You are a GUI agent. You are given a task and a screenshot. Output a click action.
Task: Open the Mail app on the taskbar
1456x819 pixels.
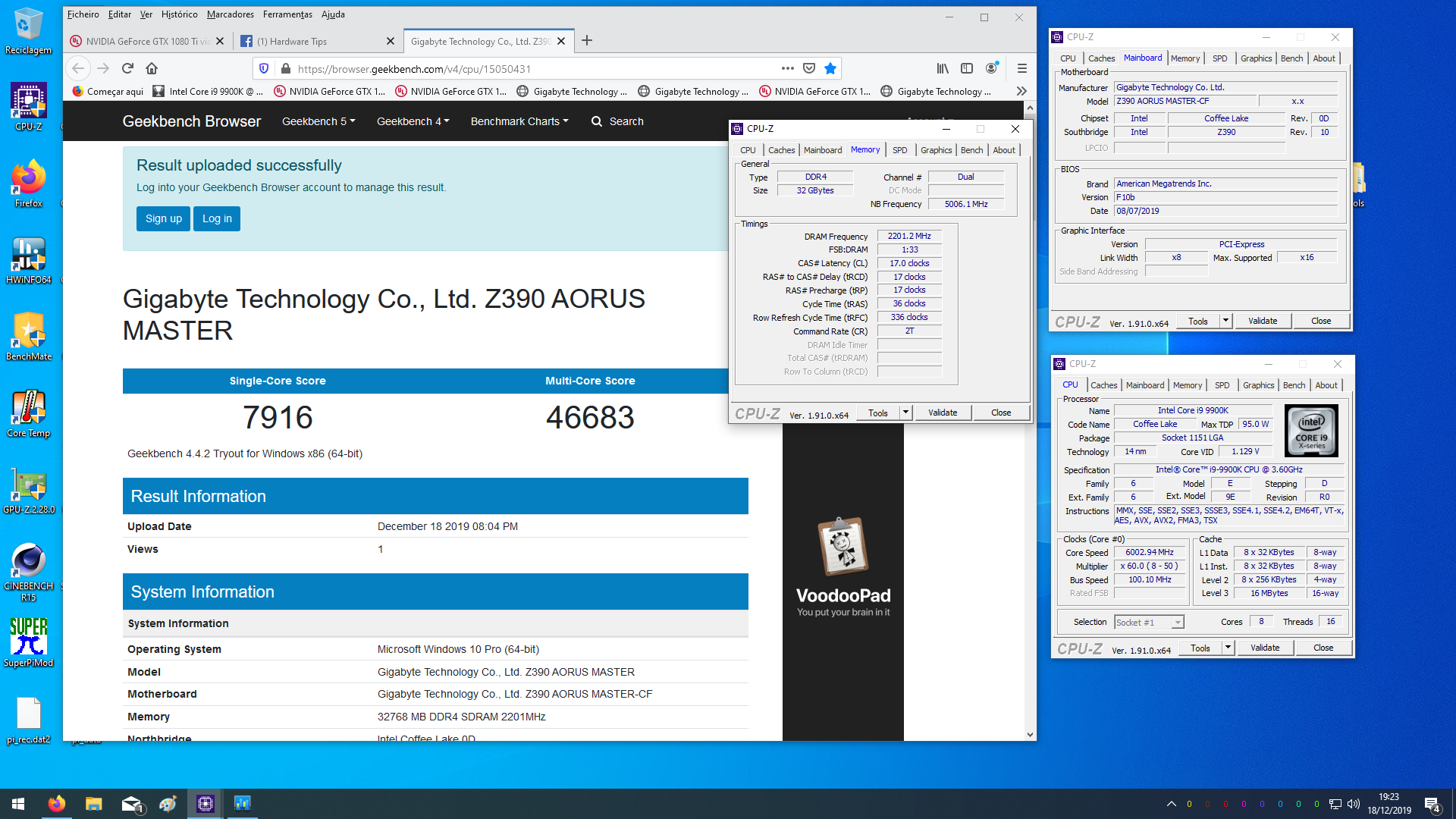131,804
